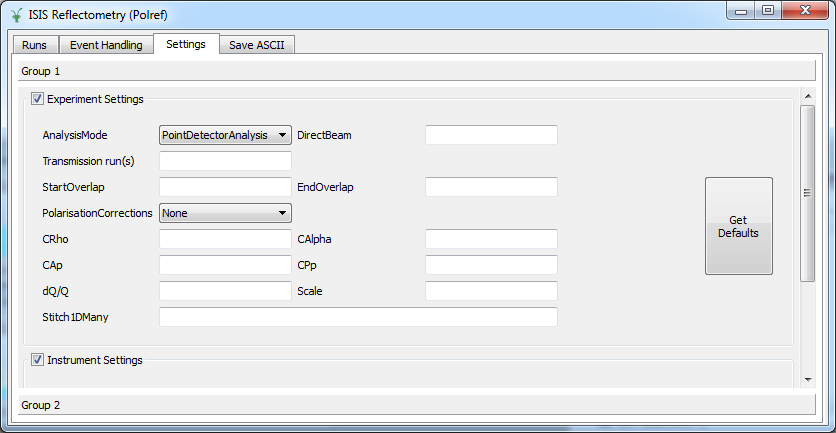Select the Save ASCII tab
The width and height of the screenshot is (836, 433).
(x=256, y=45)
